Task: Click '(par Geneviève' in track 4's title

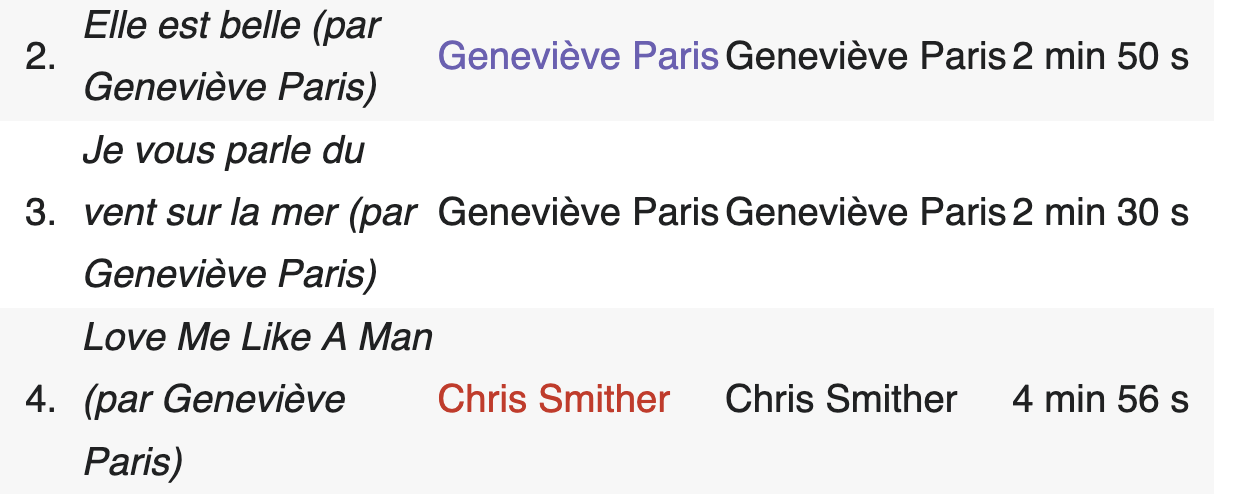Action: coord(214,400)
